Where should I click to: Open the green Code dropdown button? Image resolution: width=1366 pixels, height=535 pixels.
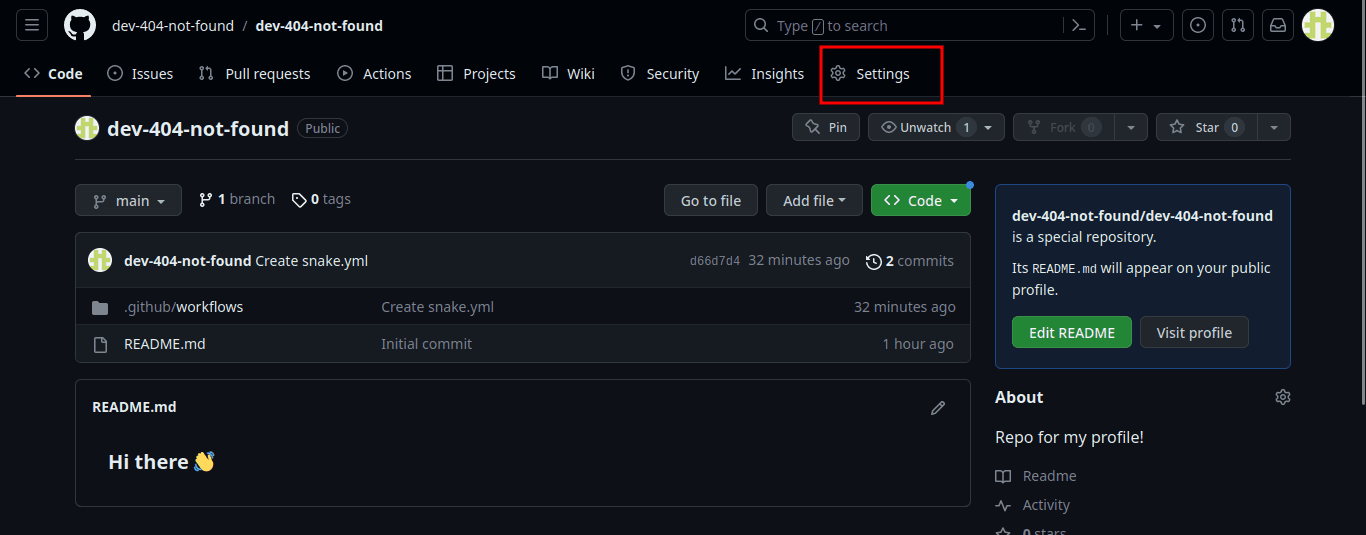click(921, 200)
